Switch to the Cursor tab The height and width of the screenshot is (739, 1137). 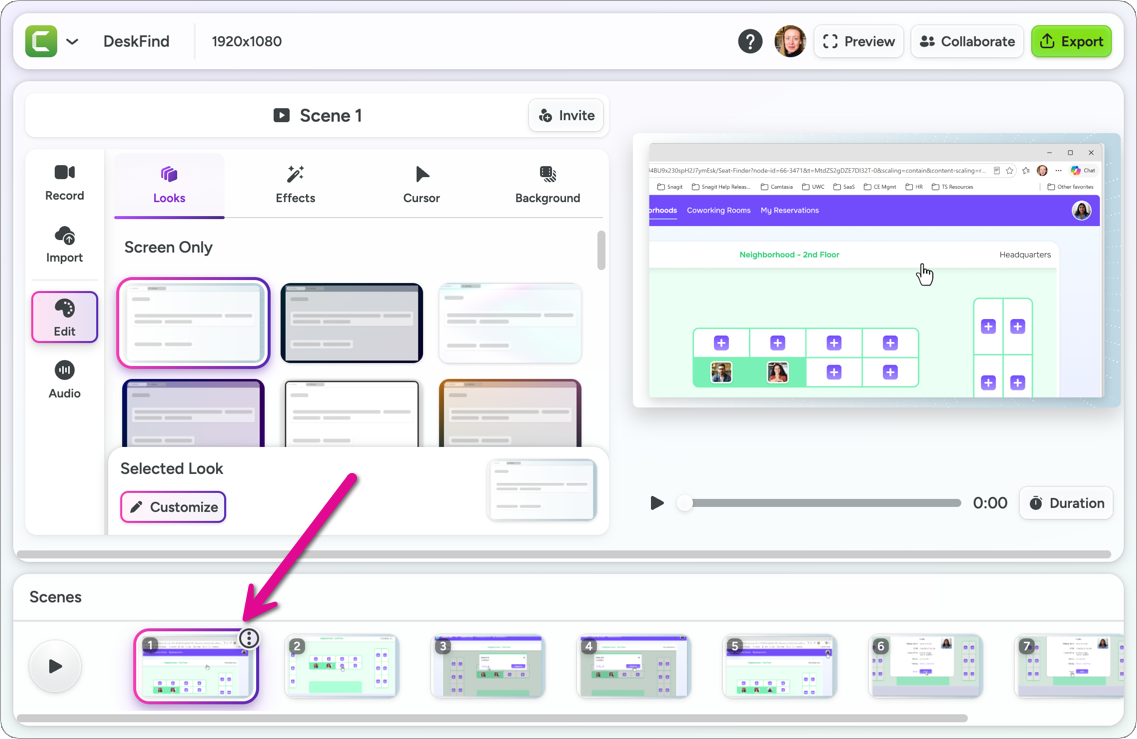click(421, 185)
